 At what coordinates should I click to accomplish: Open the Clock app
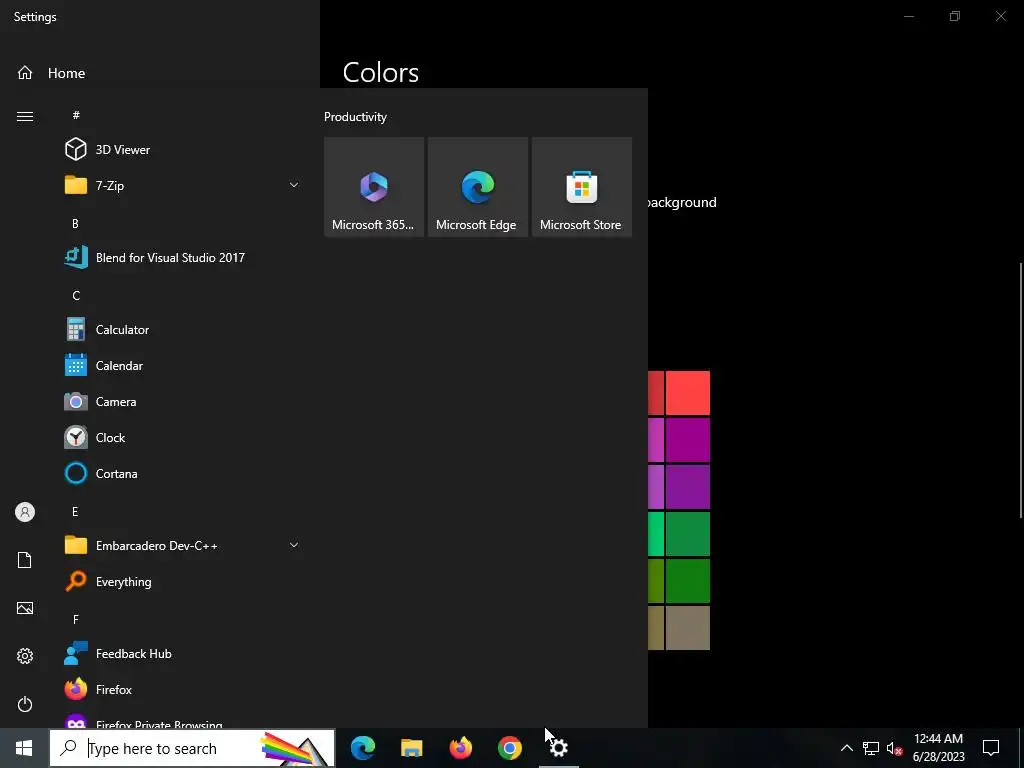tap(183, 438)
